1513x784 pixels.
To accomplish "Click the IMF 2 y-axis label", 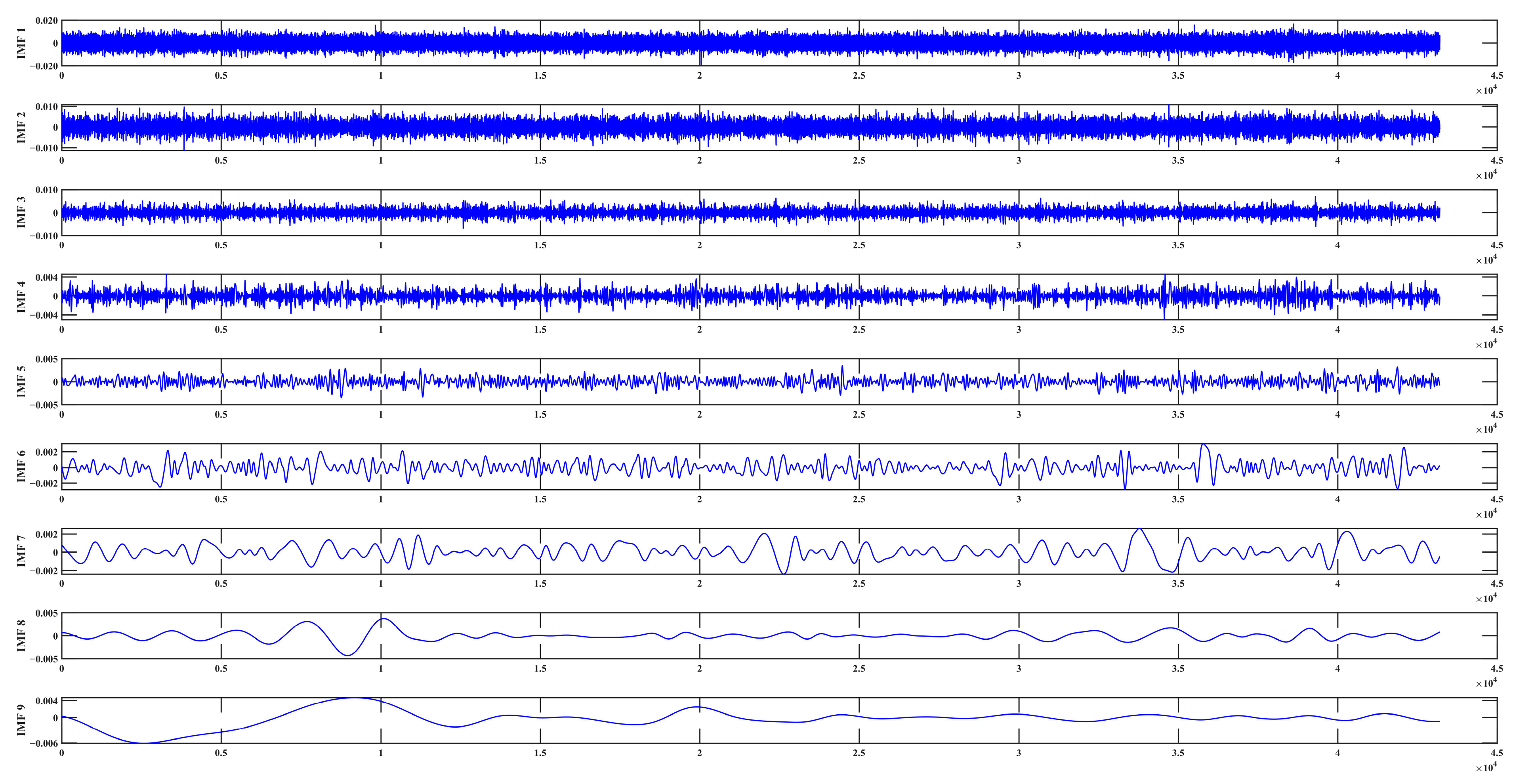I will pyautogui.click(x=21, y=128).
